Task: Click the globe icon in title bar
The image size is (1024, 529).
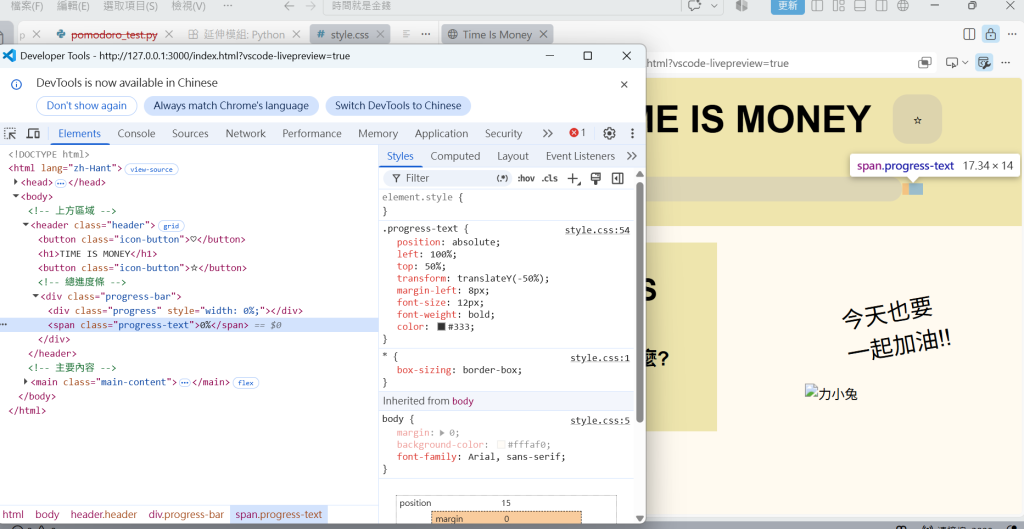Action: pos(903,6)
